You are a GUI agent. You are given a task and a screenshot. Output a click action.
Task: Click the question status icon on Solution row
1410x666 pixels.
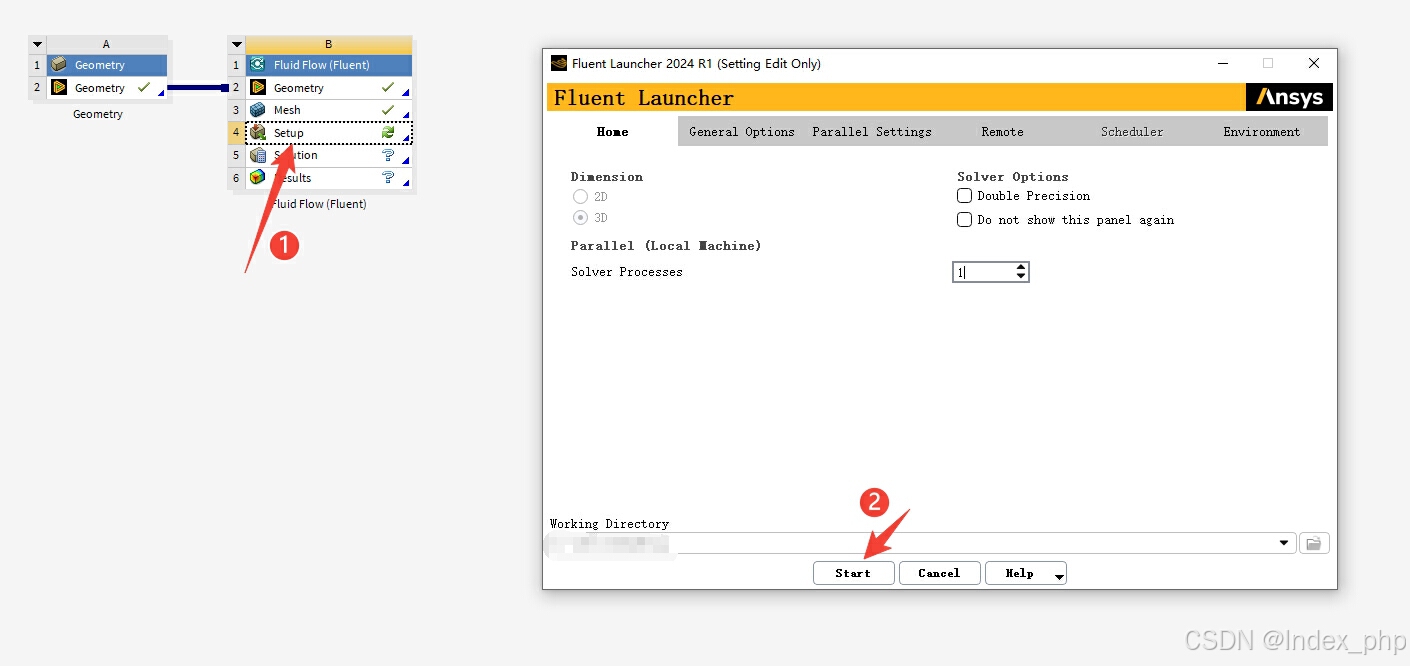point(388,155)
